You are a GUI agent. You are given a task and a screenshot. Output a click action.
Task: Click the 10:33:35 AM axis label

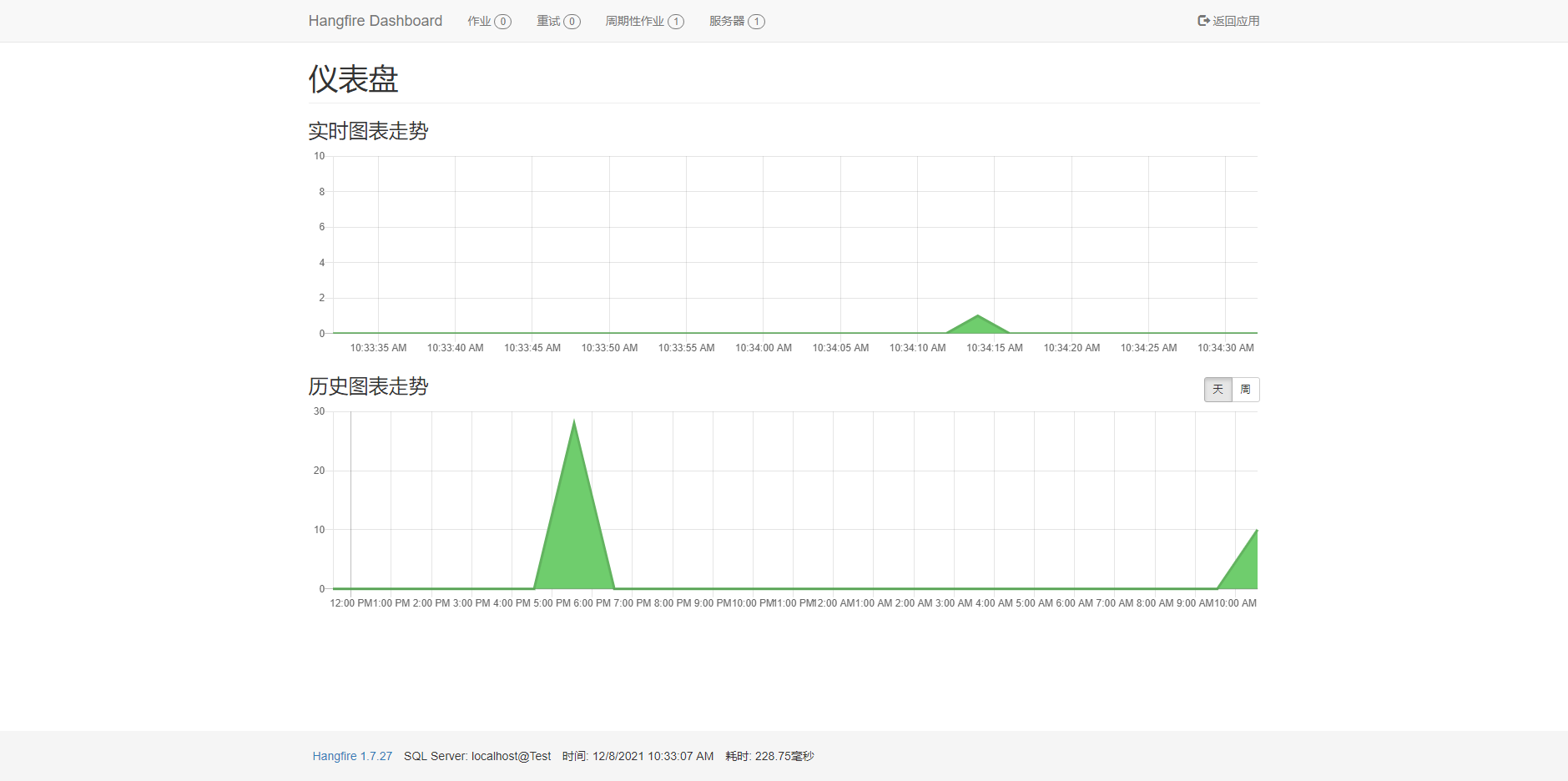[378, 348]
